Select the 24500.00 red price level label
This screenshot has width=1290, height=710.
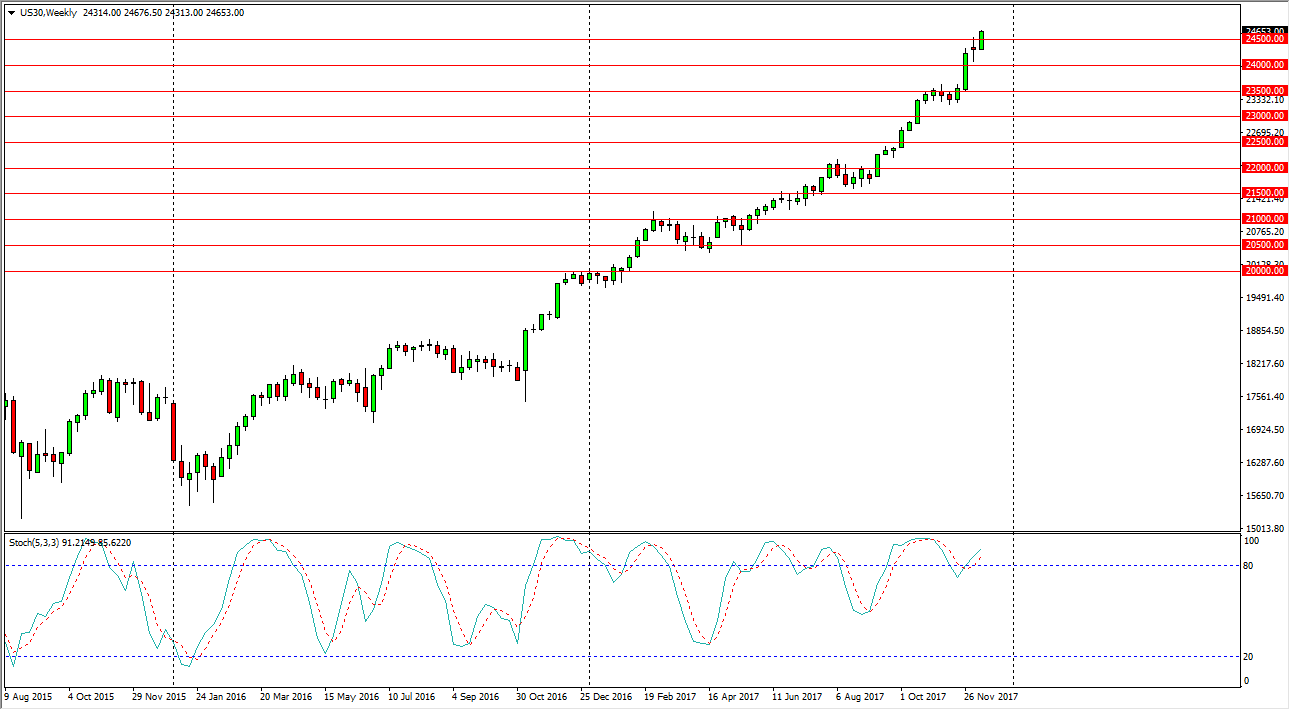pos(1264,40)
